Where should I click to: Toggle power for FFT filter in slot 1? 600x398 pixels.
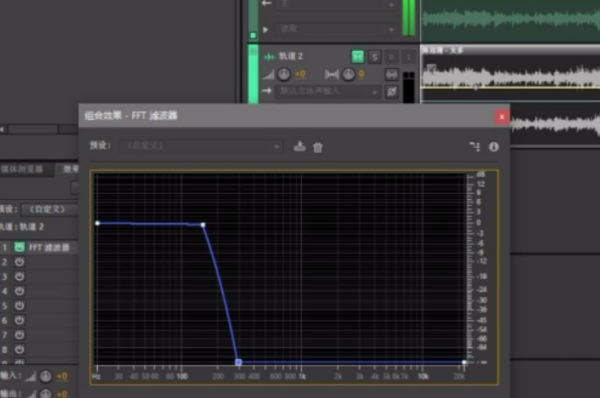[x=19, y=247]
